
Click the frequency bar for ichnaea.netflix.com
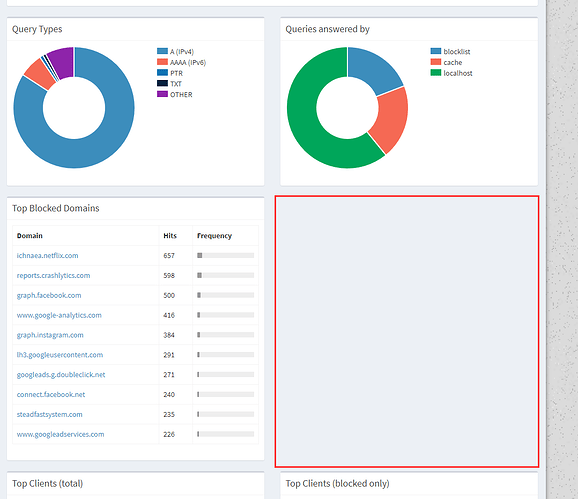(x=226, y=255)
